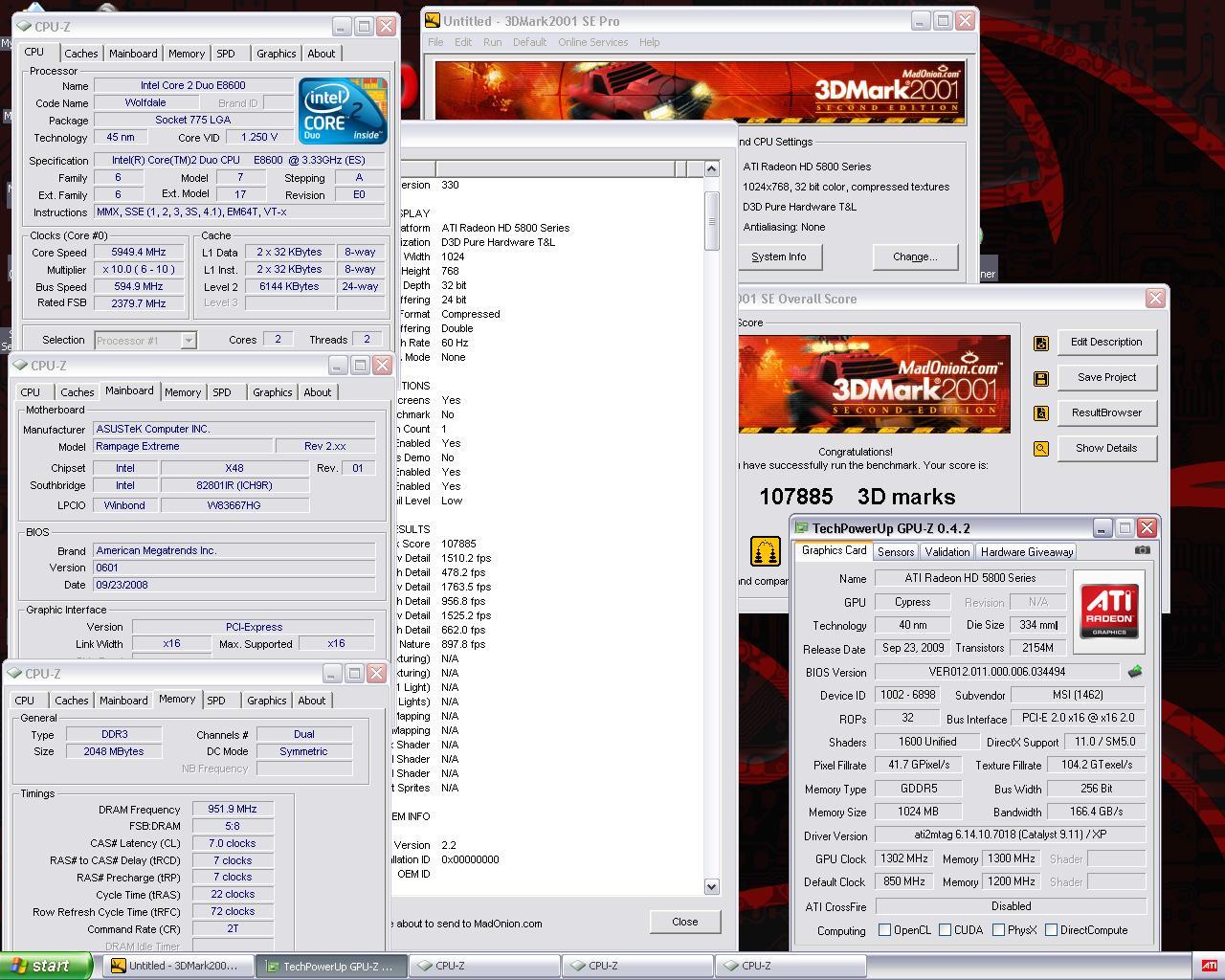The width and height of the screenshot is (1225, 980).
Task: Open the File menu in 3DMark2001
Action: tap(435, 42)
